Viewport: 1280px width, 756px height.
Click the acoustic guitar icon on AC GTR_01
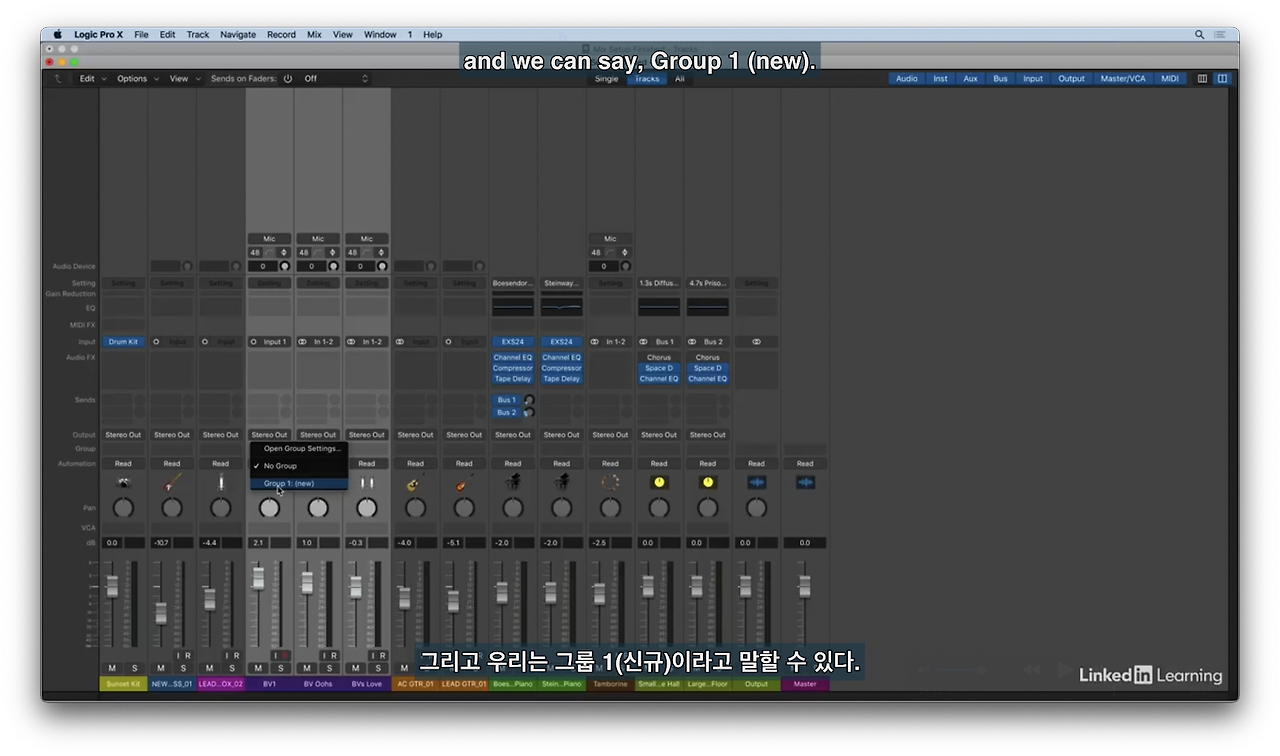coord(415,483)
